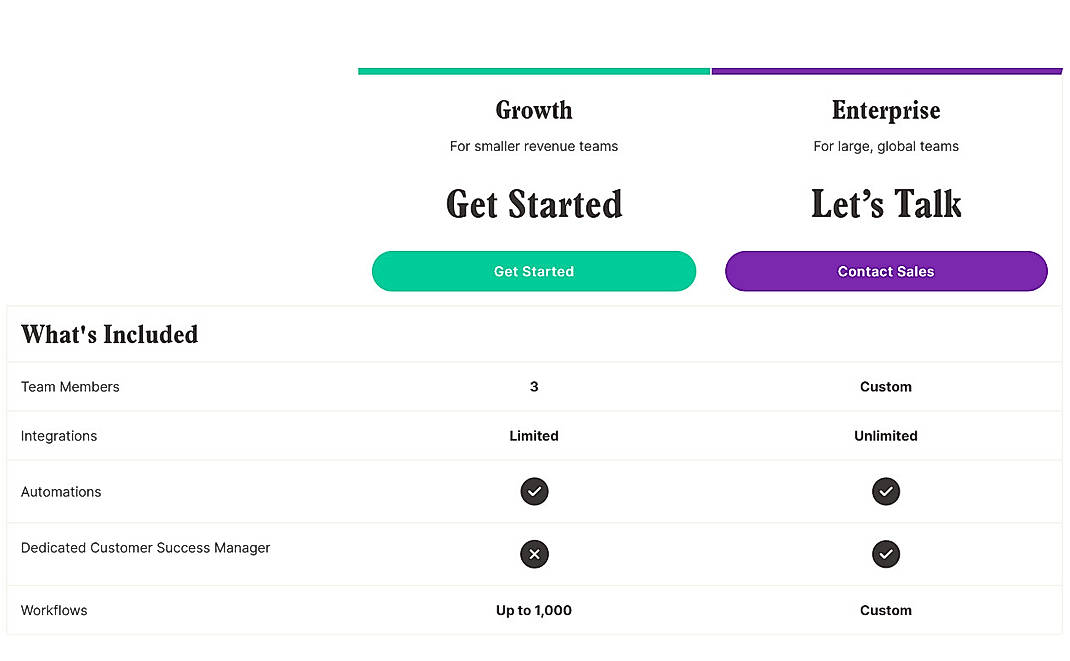Click the Get Started button
Image resolution: width=1070 pixels, height=661 pixels.
pos(534,271)
